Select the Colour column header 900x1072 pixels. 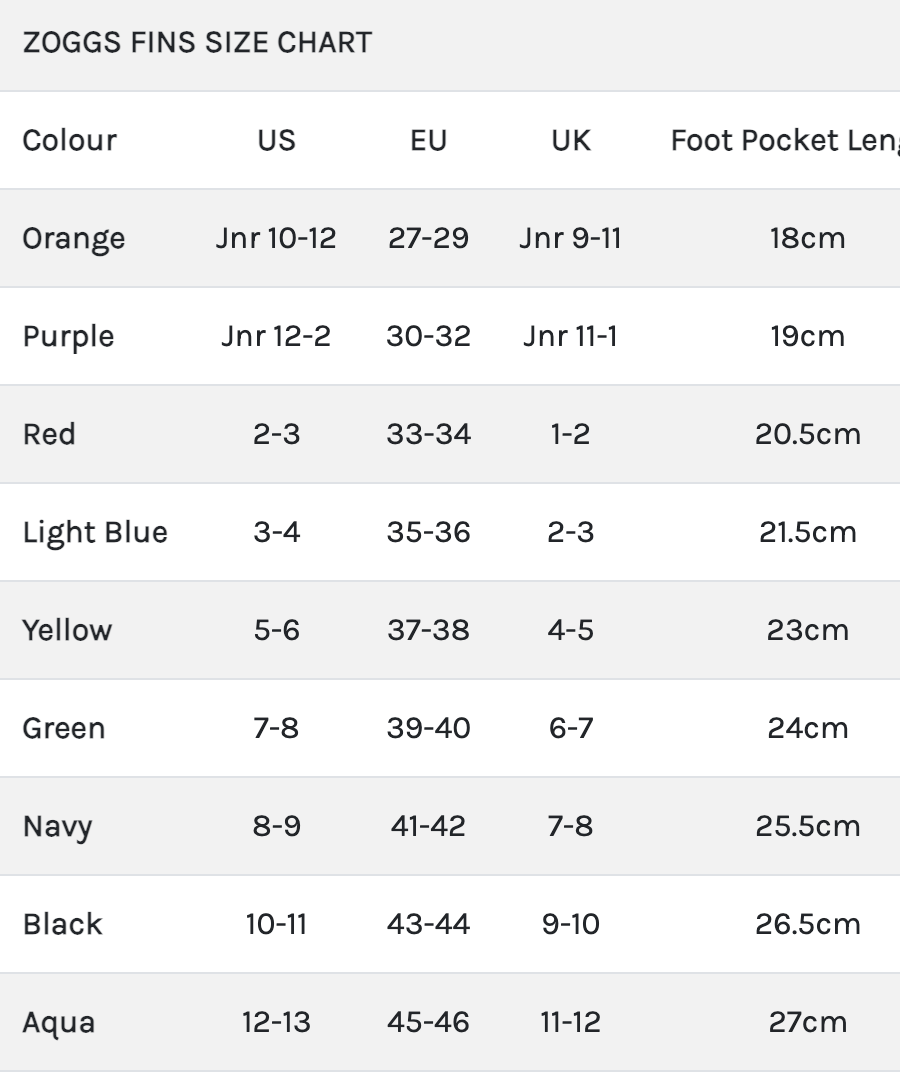tap(69, 140)
